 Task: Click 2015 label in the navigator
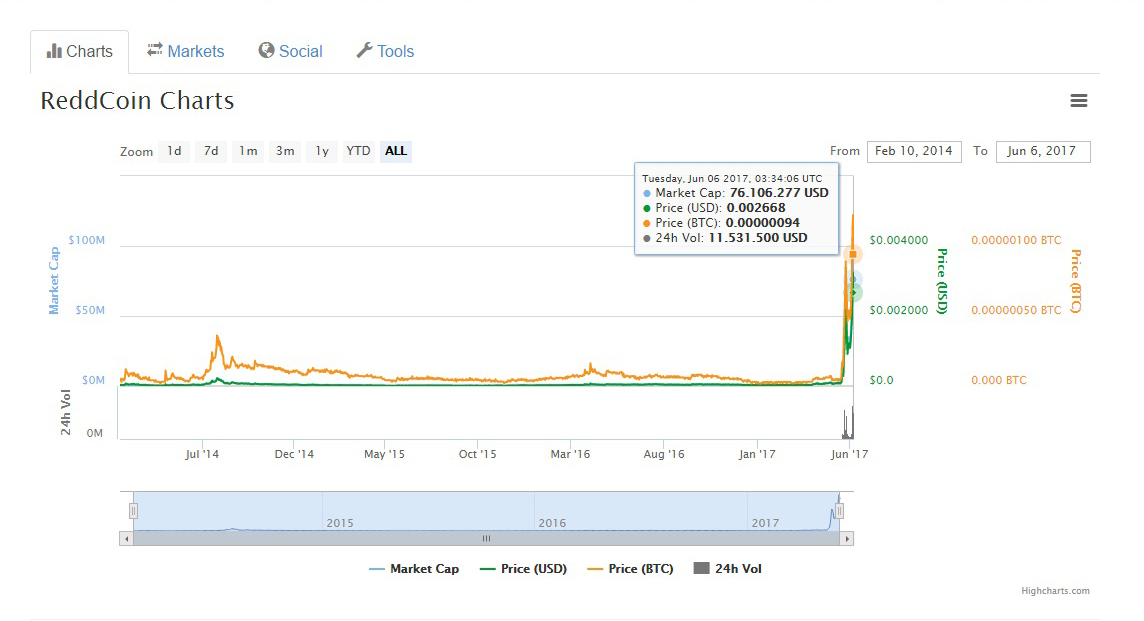[x=340, y=523]
